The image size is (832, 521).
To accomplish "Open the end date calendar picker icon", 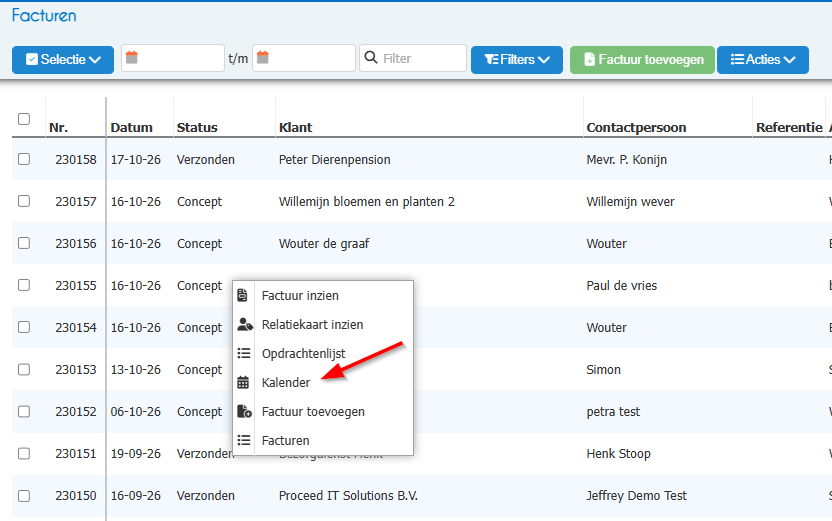I will [263, 57].
